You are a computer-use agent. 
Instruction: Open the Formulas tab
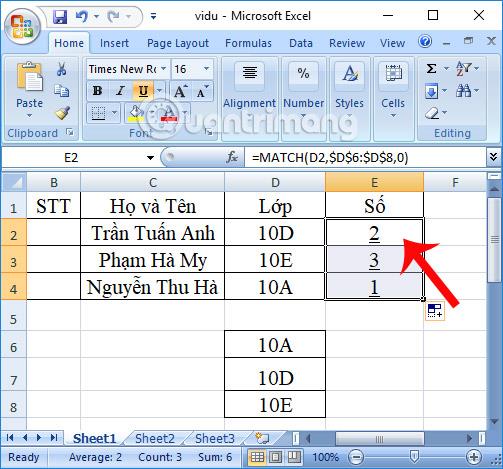(248, 43)
